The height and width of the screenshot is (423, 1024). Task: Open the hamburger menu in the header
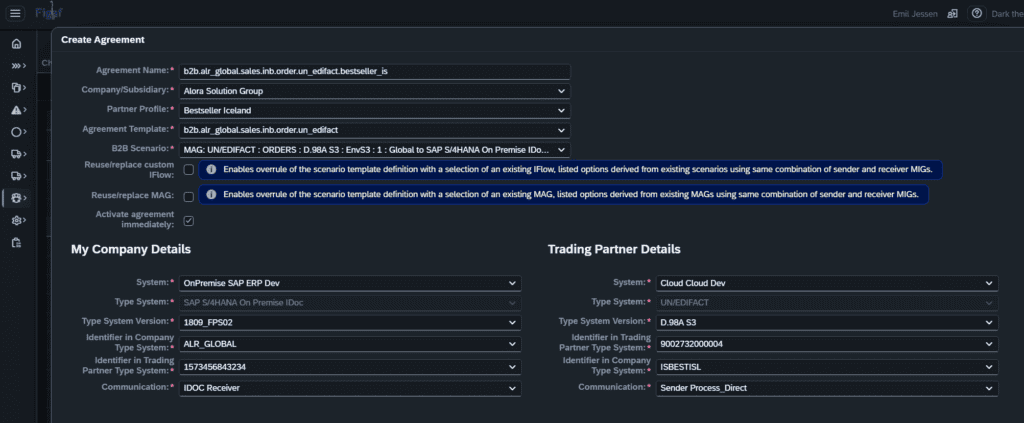pos(16,13)
